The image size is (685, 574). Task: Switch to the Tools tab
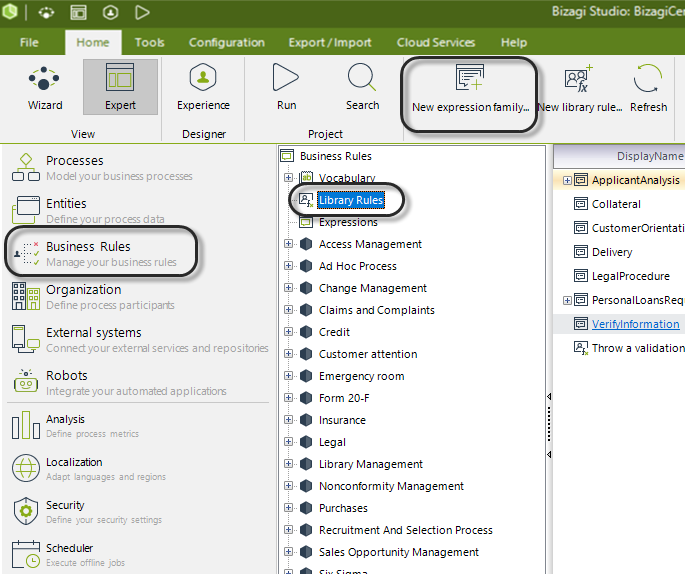[149, 42]
